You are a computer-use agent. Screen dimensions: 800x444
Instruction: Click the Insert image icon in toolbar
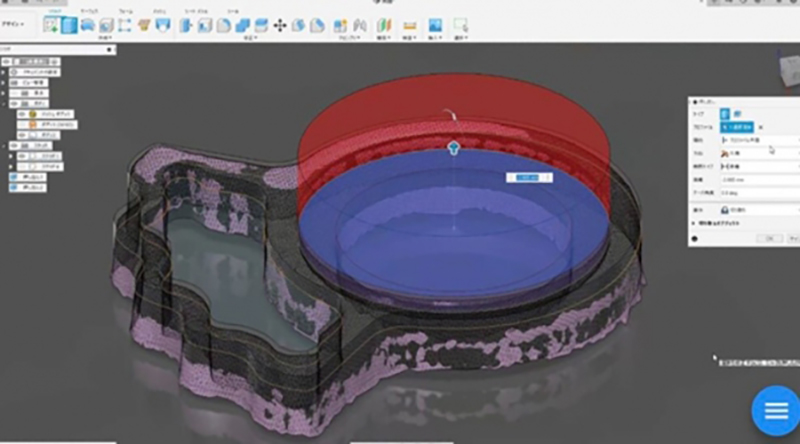coord(435,25)
